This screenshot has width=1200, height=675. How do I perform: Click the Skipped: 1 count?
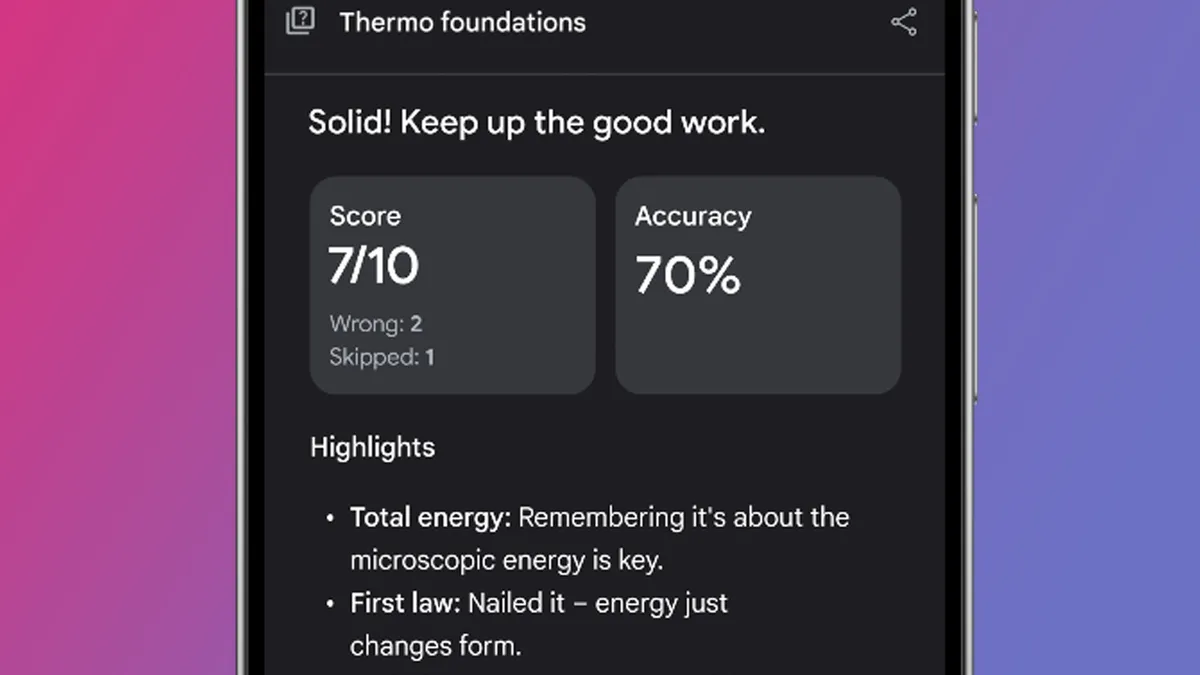(382, 357)
